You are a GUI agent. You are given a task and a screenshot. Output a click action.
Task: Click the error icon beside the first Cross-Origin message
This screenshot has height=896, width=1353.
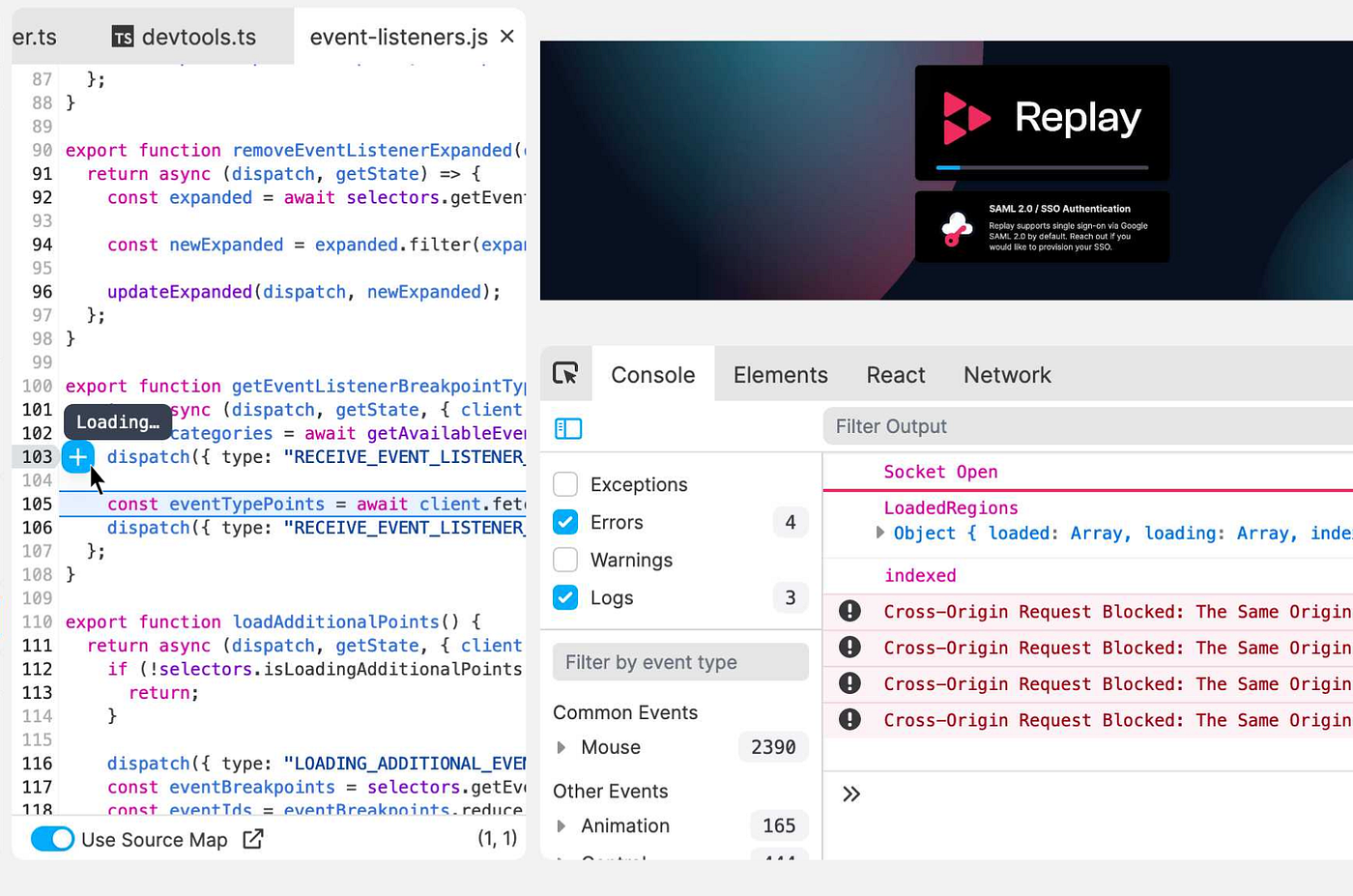point(849,611)
